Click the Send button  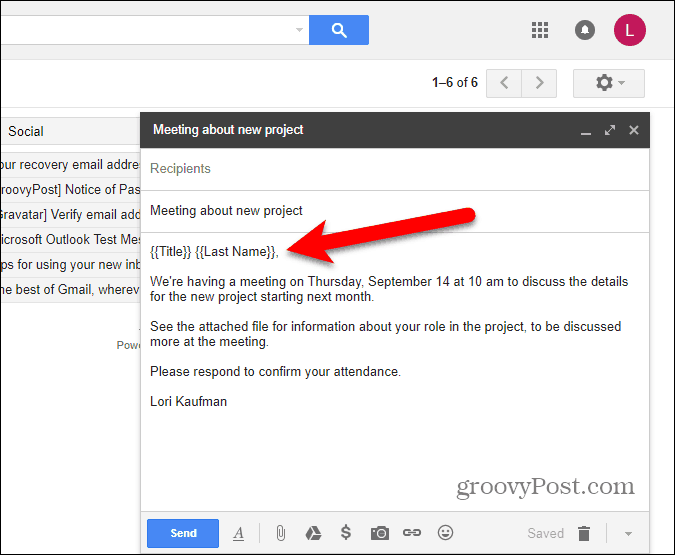point(183,533)
